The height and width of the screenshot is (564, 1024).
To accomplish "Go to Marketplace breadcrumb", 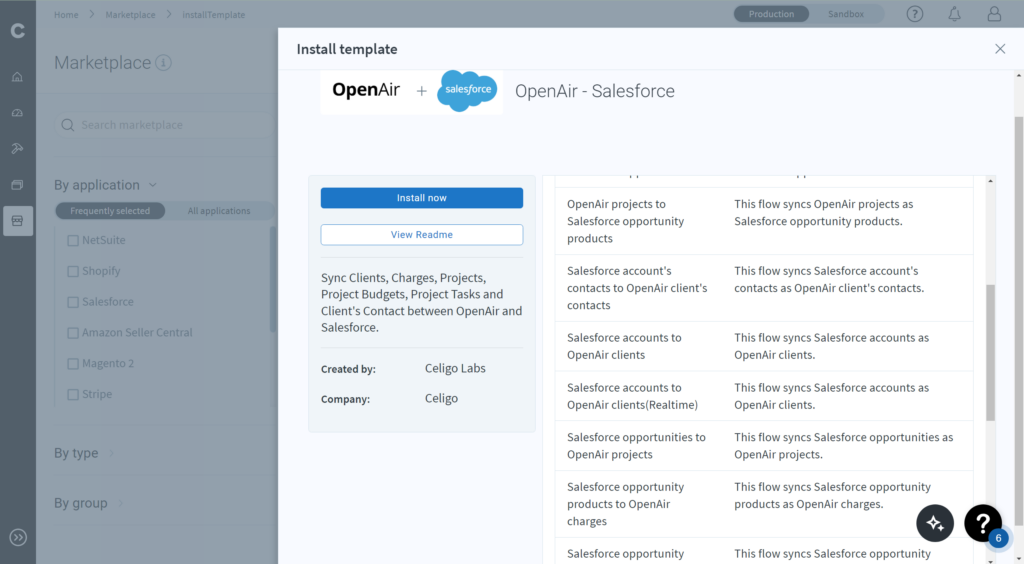I will (x=131, y=14).
